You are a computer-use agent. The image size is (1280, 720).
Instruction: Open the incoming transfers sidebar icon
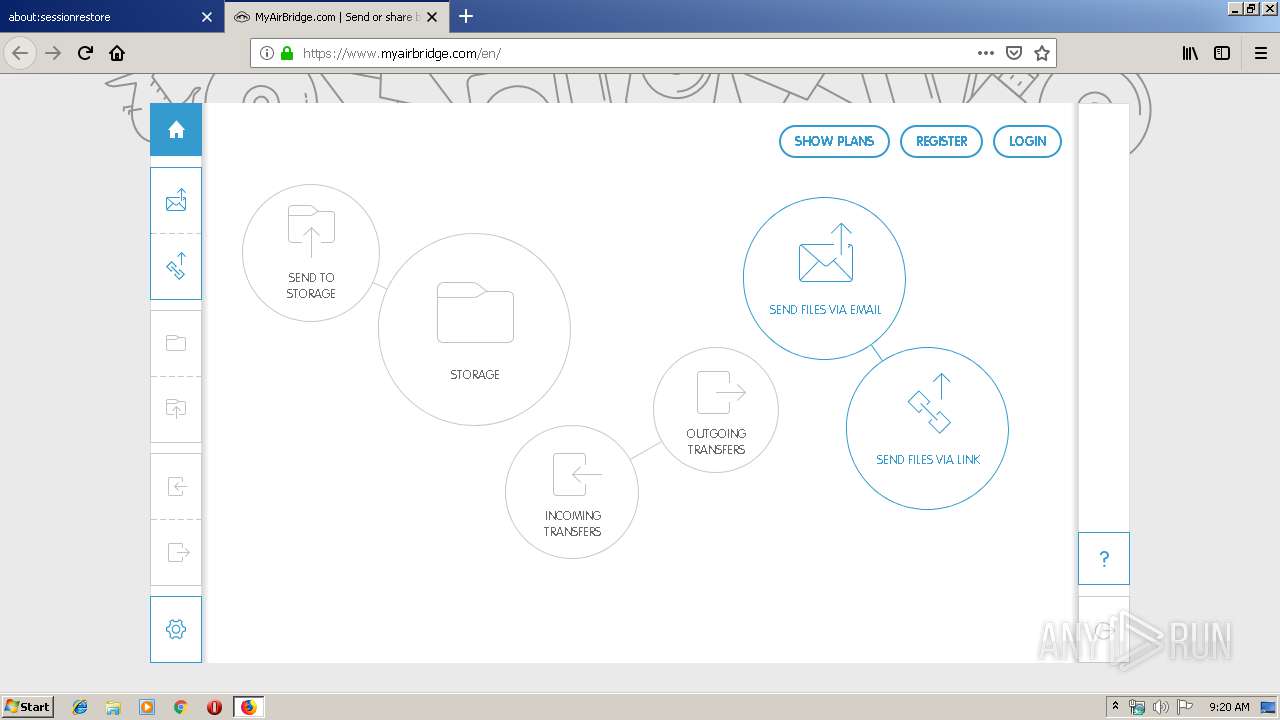coord(176,487)
